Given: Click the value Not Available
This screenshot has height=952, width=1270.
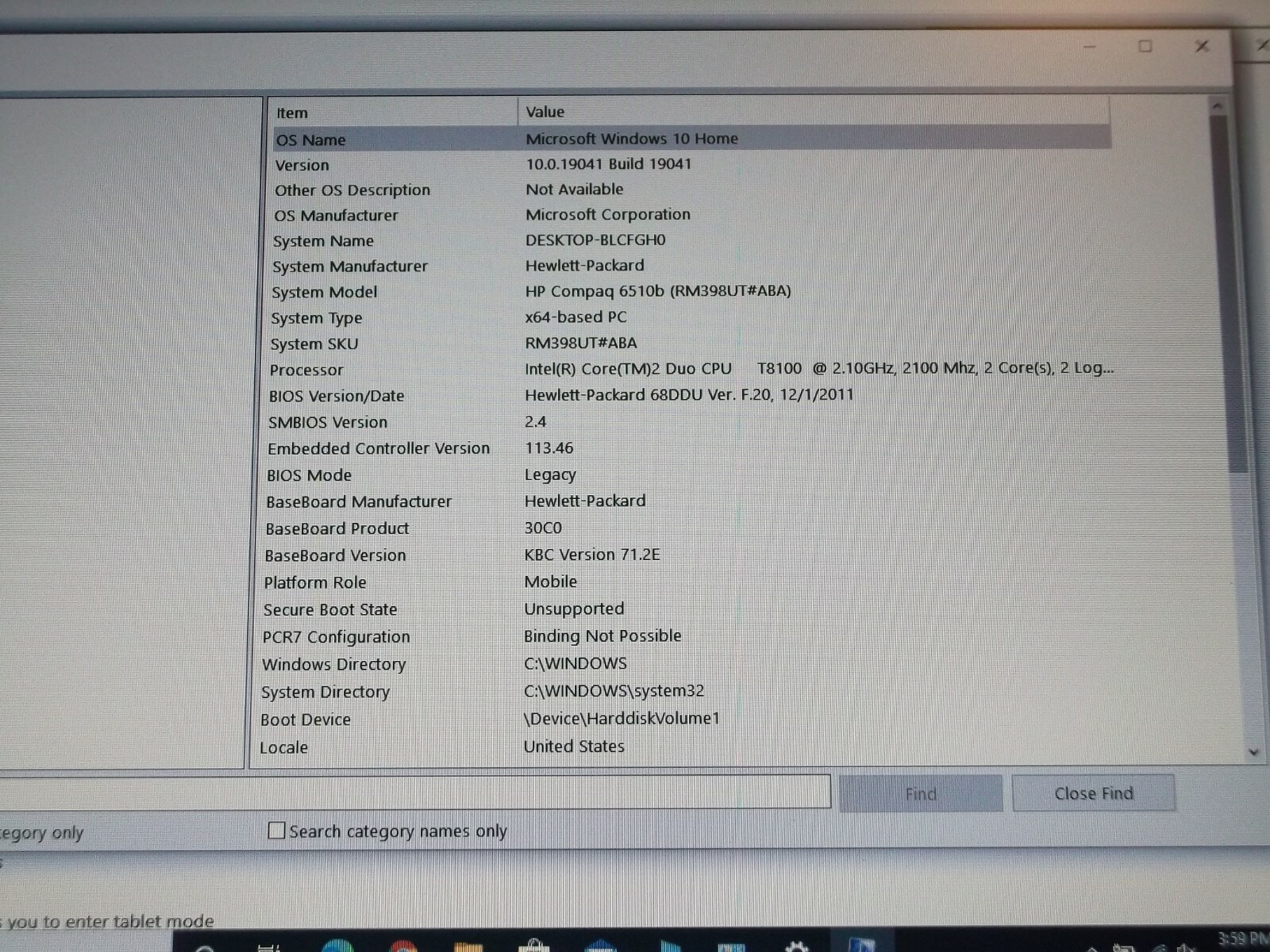Looking at the screenshot, I should pos(574,189).
